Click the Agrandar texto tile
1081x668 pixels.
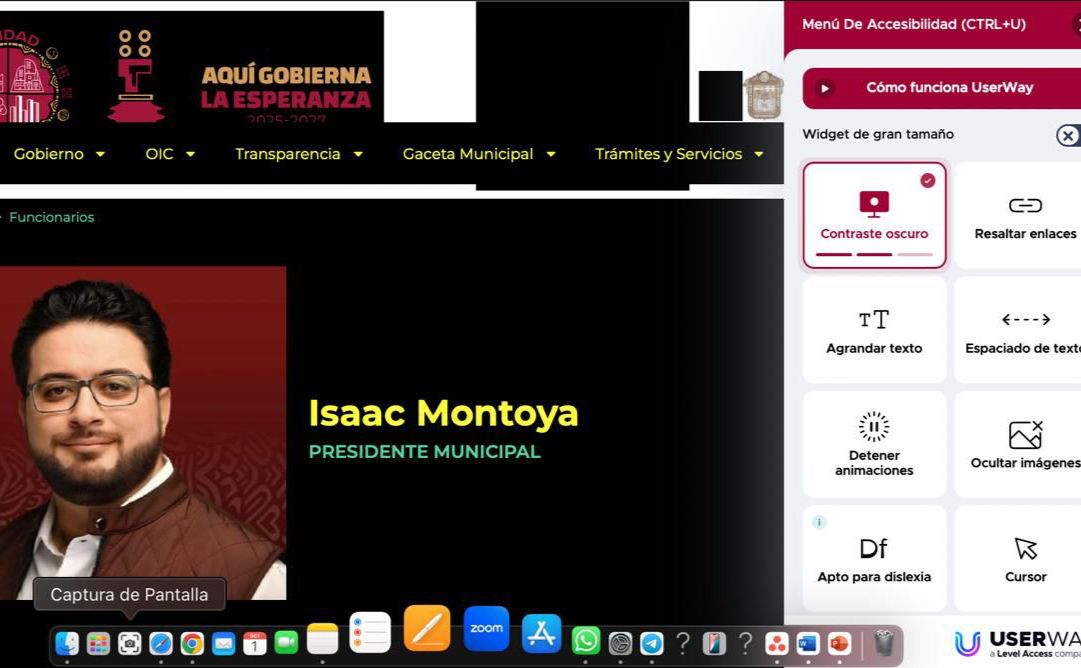coord(874,330)
